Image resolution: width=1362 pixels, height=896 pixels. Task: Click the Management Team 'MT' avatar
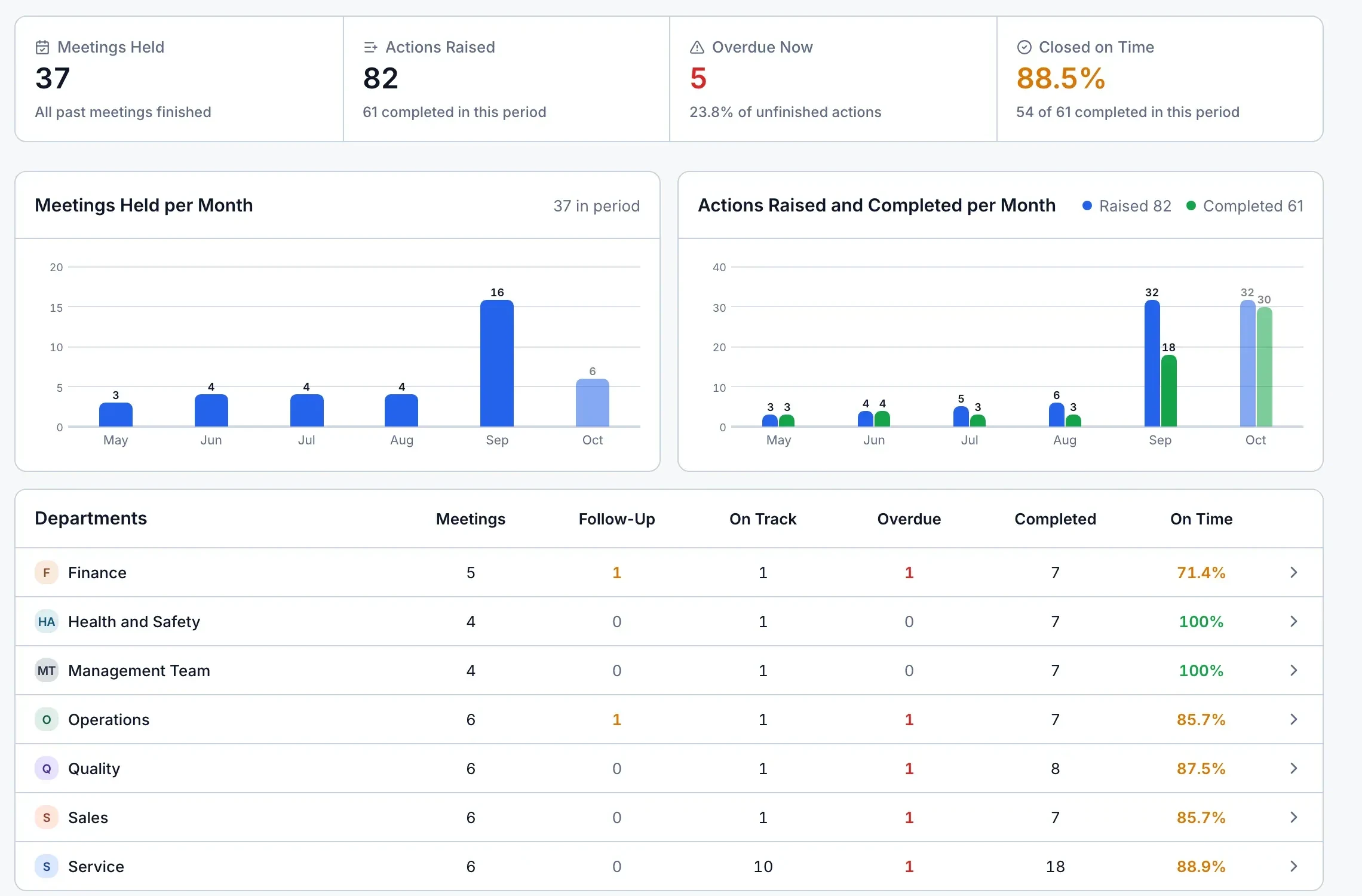pos(47,670)
